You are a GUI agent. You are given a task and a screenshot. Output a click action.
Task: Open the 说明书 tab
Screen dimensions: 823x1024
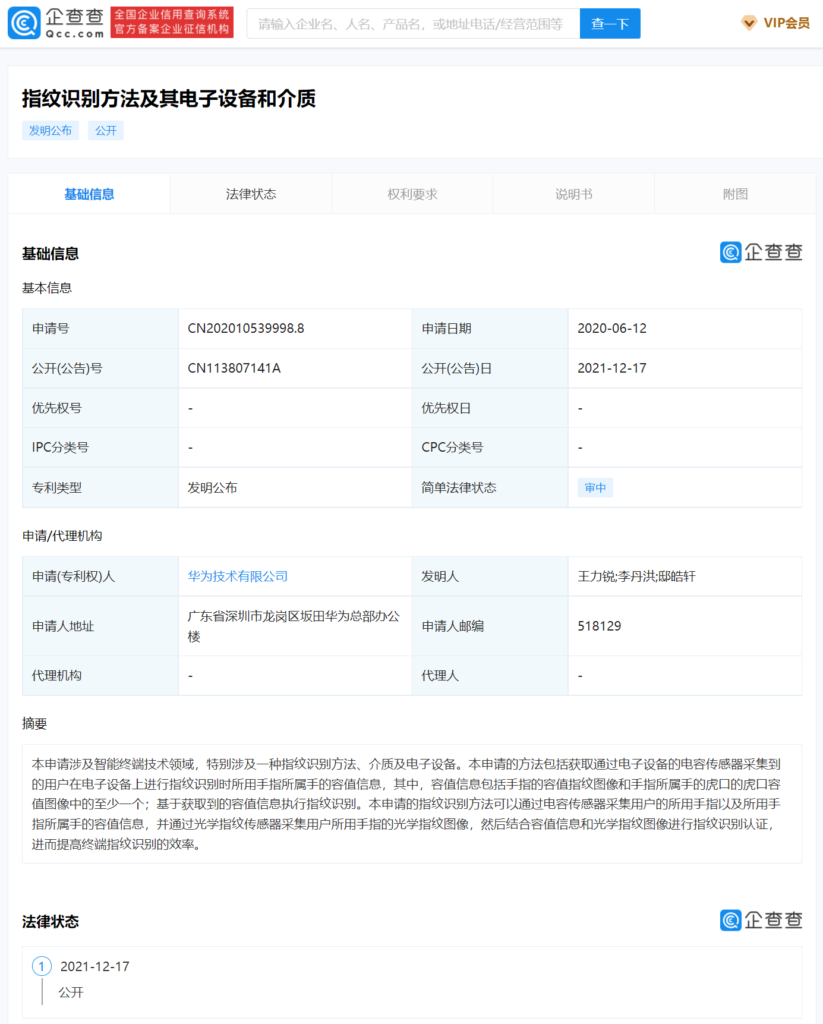pyautogui.click(x=573, y=193)
